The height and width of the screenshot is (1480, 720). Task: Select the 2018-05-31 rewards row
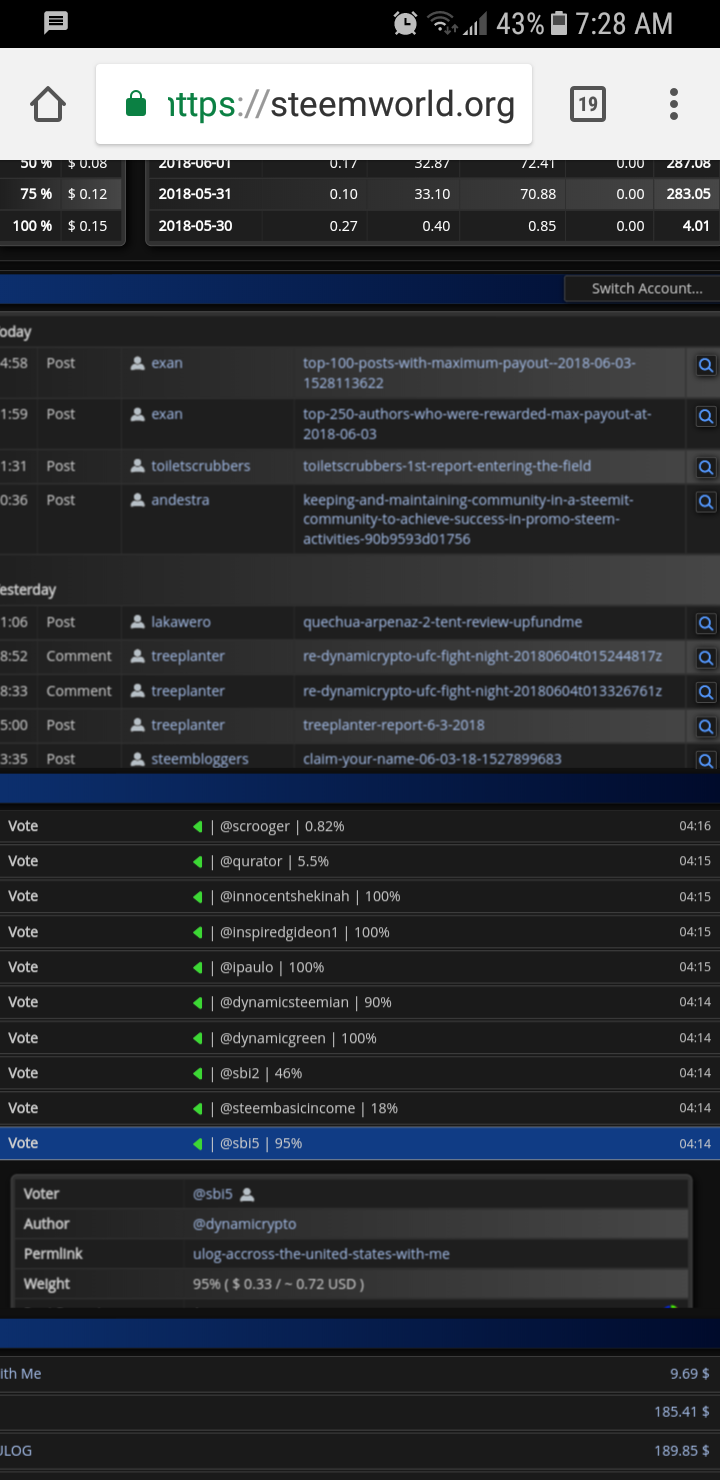pos(433,194)
